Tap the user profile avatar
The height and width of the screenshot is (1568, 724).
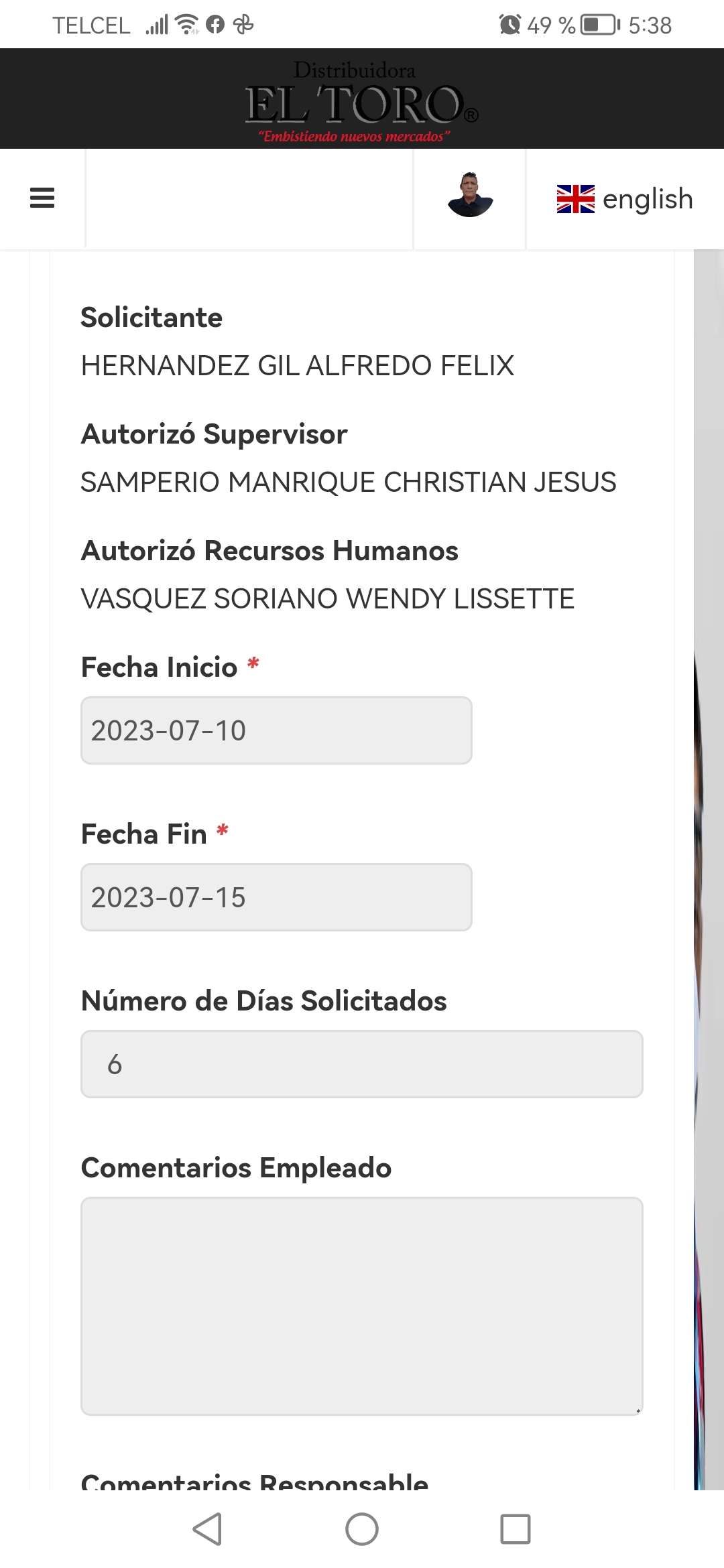(470, 196)
